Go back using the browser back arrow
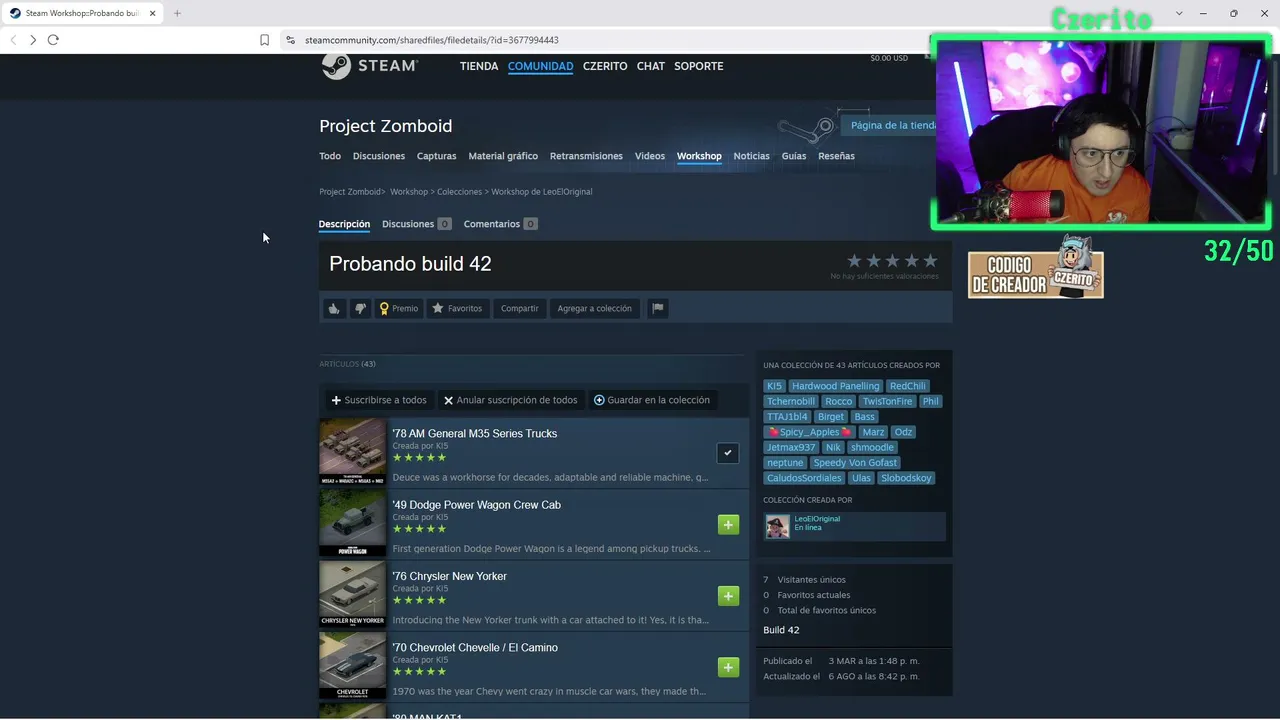Screen dimensions: 1280x720 [x=13, y=40]
